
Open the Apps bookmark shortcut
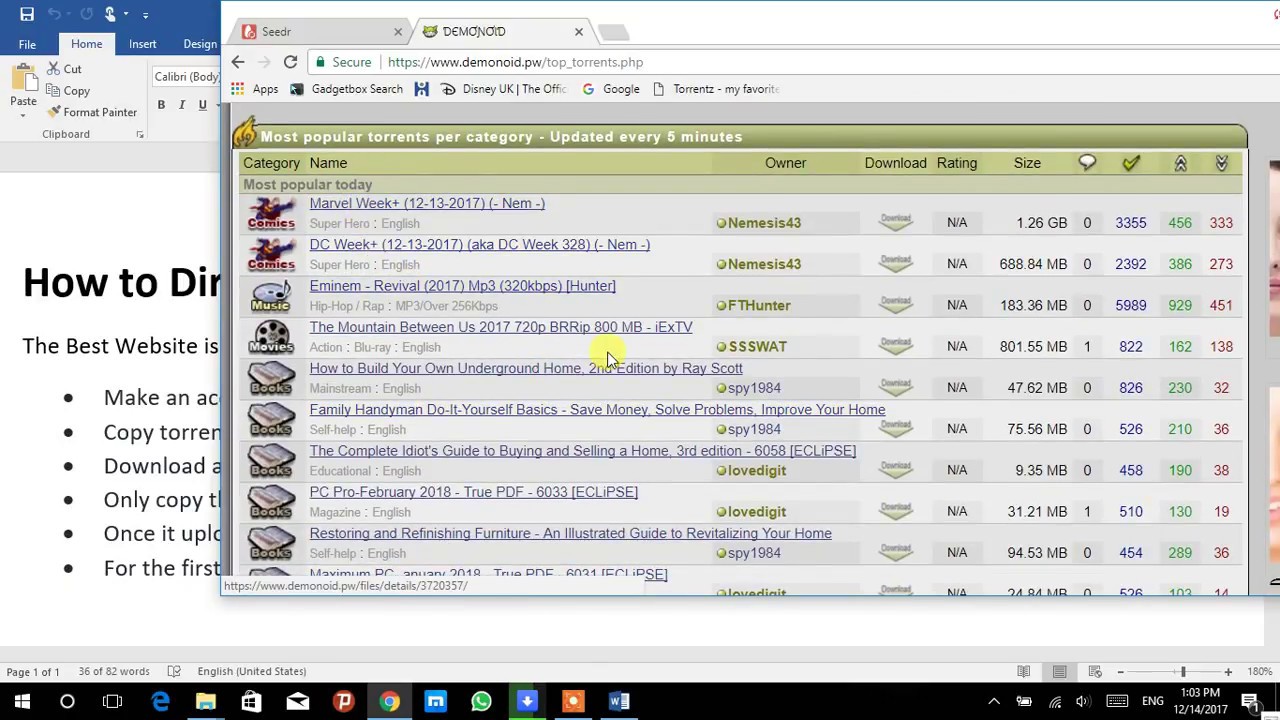pyautogui.click(x=254, y=89)
